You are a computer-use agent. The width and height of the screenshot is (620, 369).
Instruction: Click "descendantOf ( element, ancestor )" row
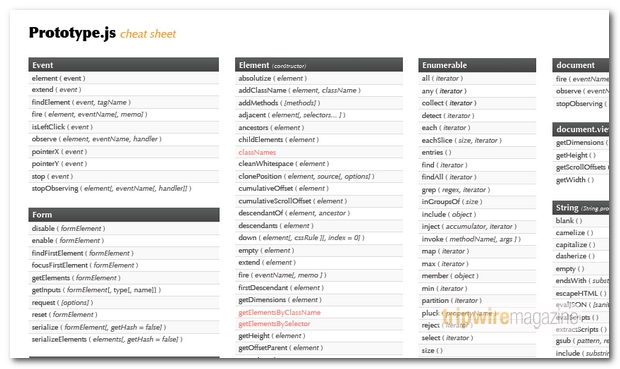click(319, 213)
